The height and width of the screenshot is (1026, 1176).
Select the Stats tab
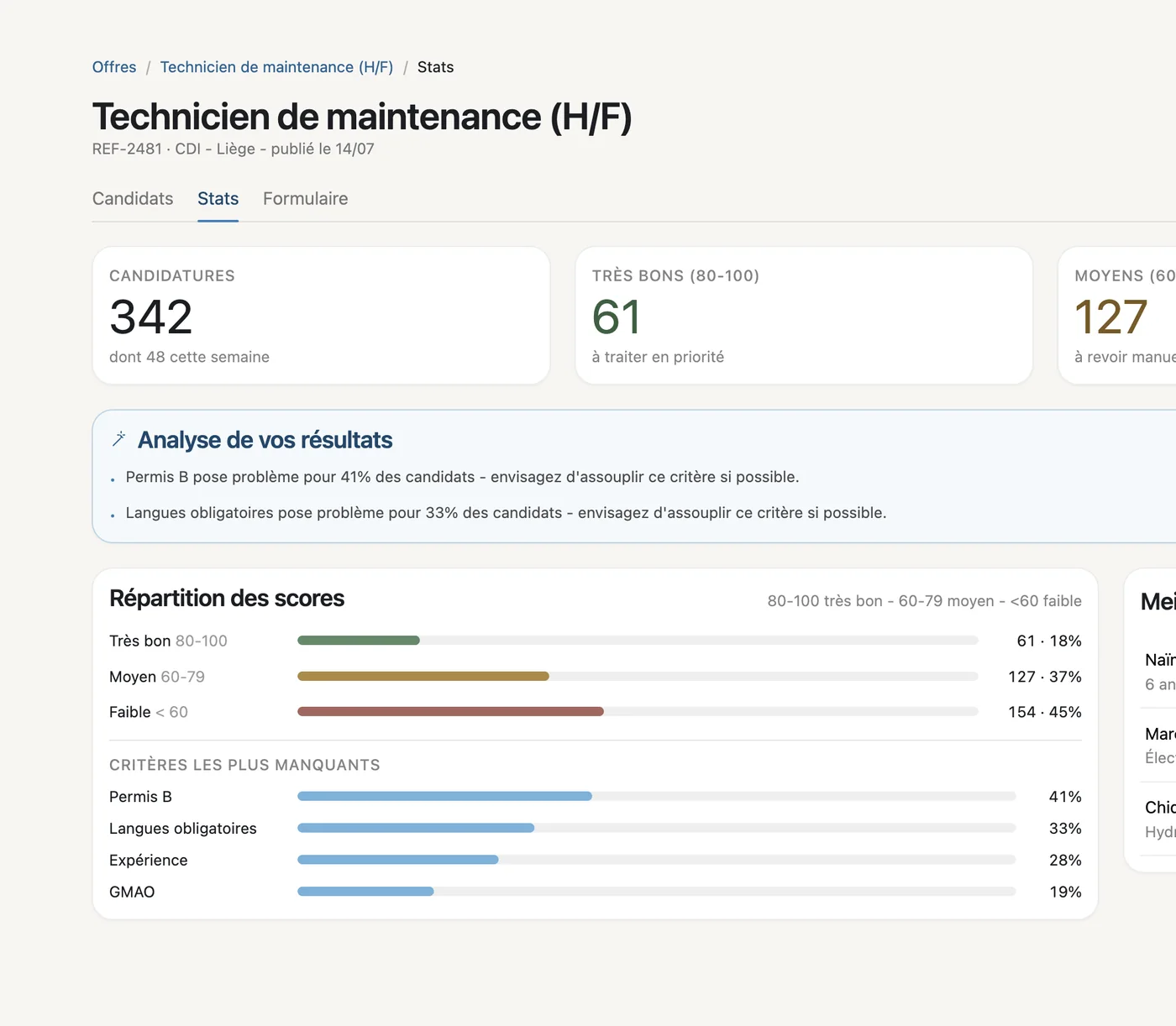point(218,199)
